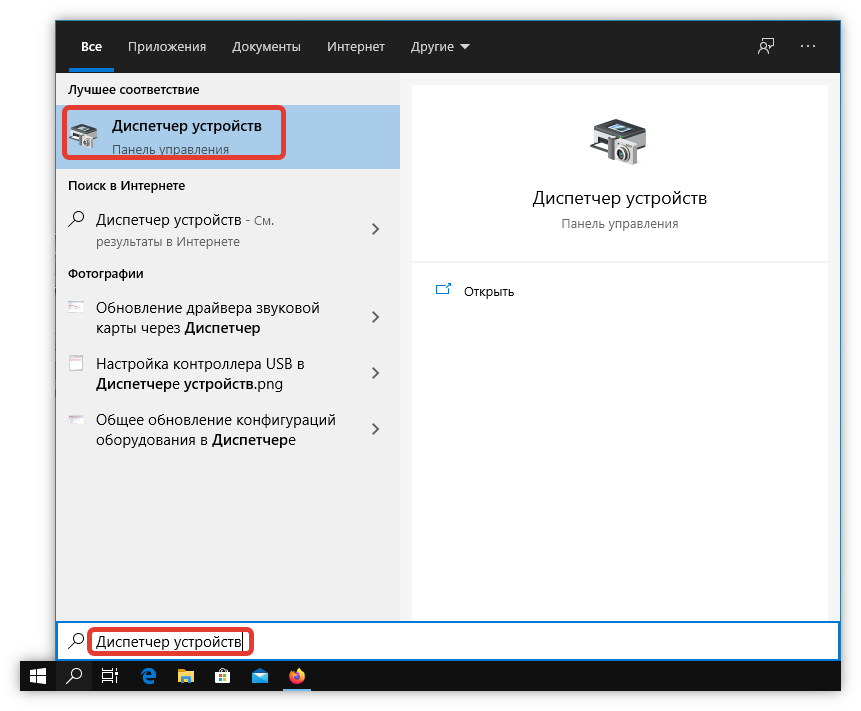This screenshot has height=711, width=861.
Task: Open the Mail app from the taskbar
Action: (x=260, y=676)
